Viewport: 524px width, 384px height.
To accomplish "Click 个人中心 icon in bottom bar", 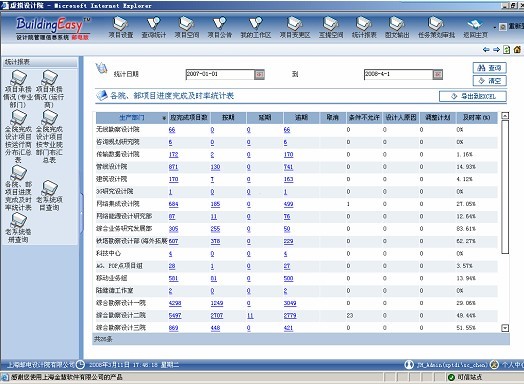I will (494, 365).
